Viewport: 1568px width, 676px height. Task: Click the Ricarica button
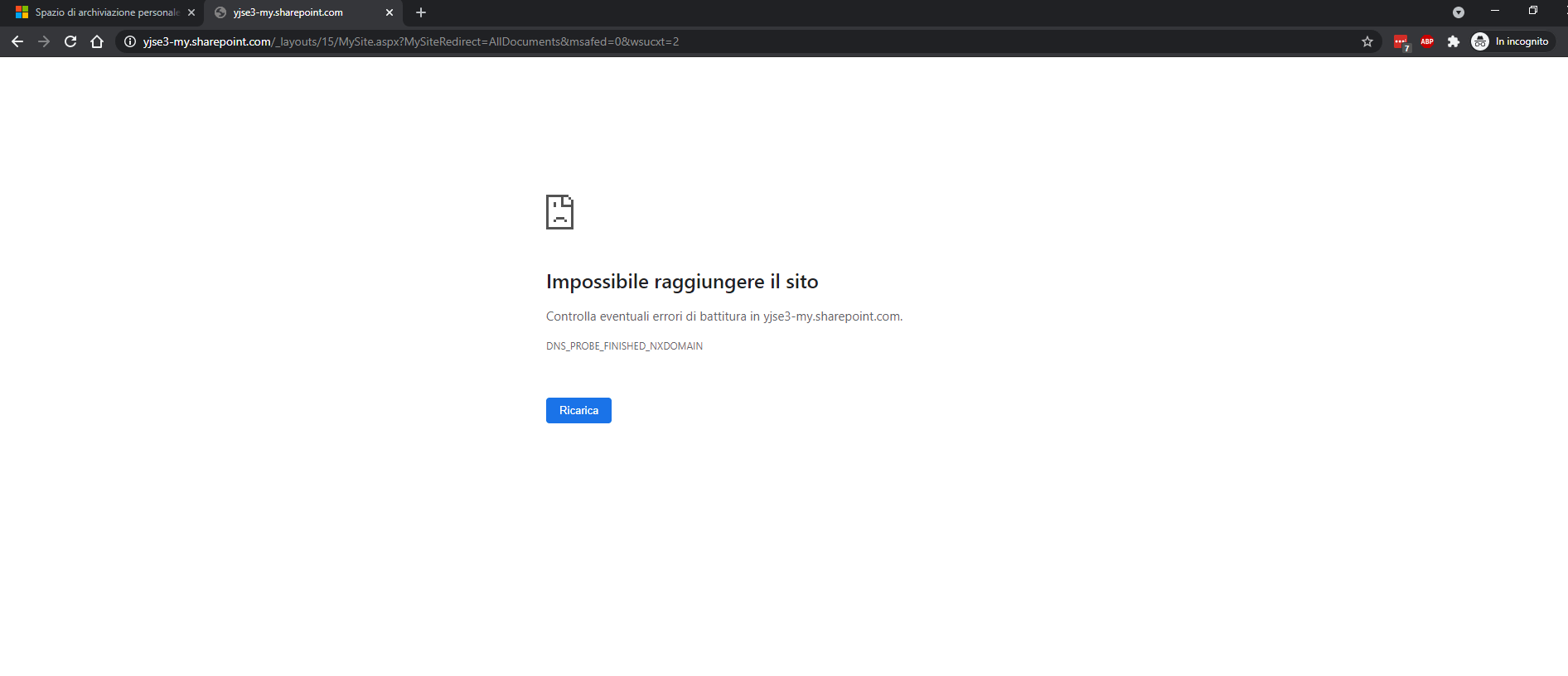578,410
